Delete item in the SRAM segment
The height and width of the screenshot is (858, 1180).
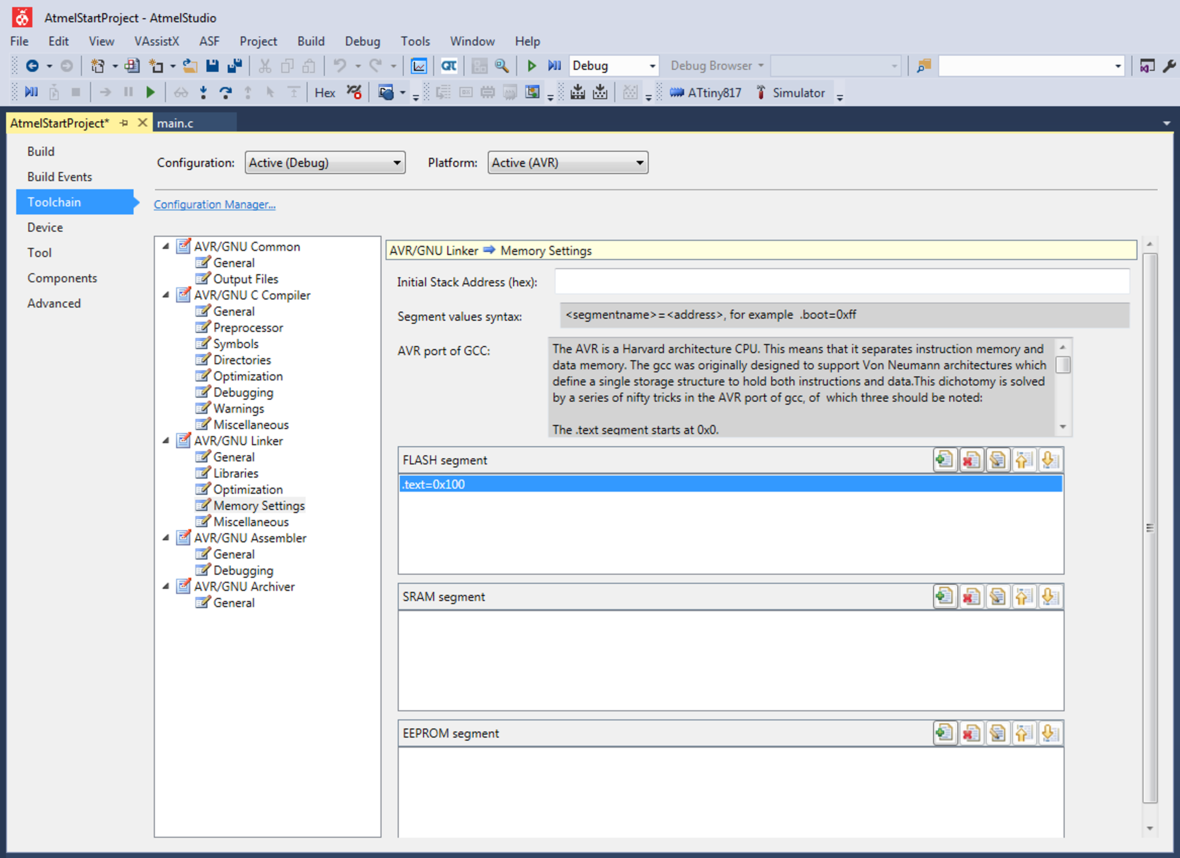click(x=971, y=597)
